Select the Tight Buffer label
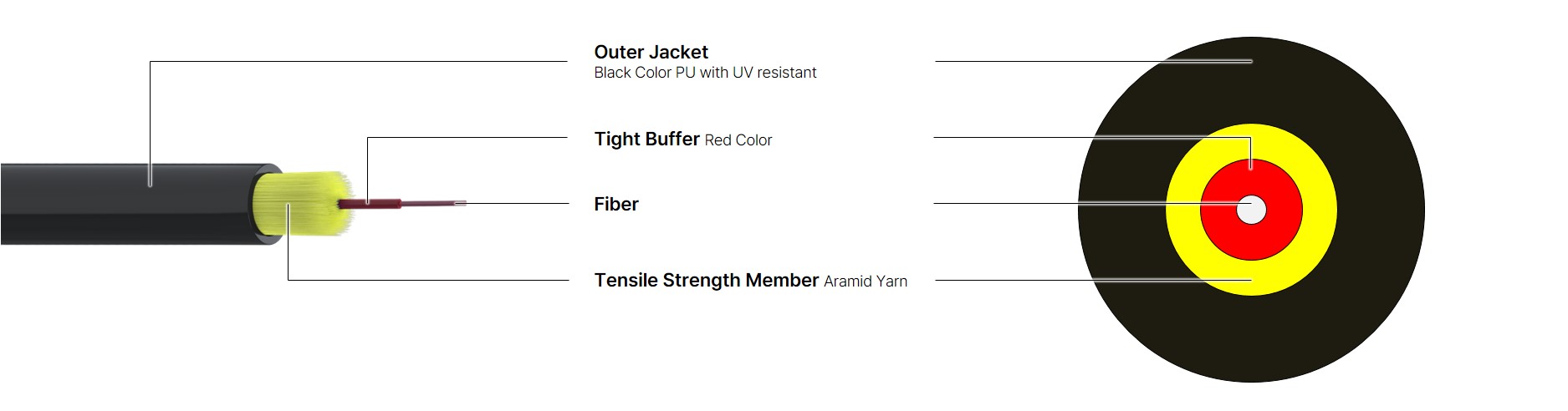 pyautogui.click(x=646, y=139)
